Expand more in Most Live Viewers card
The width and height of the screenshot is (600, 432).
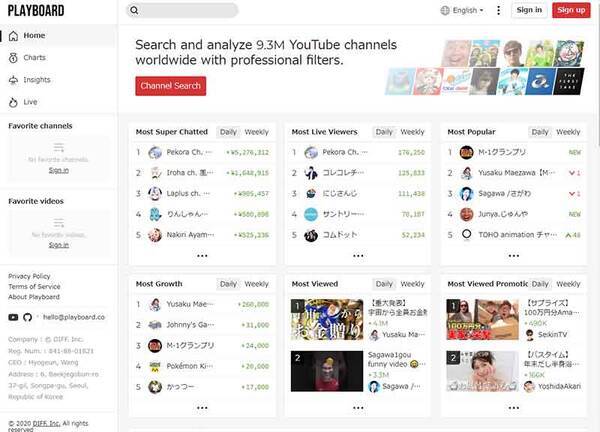click(x=358, y=256)
